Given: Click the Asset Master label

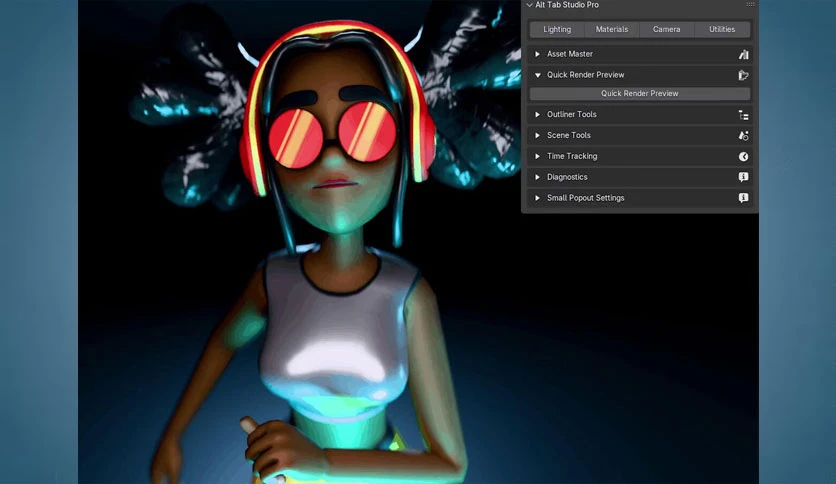Looking at the screenshot, I should [x=569, y=54].
